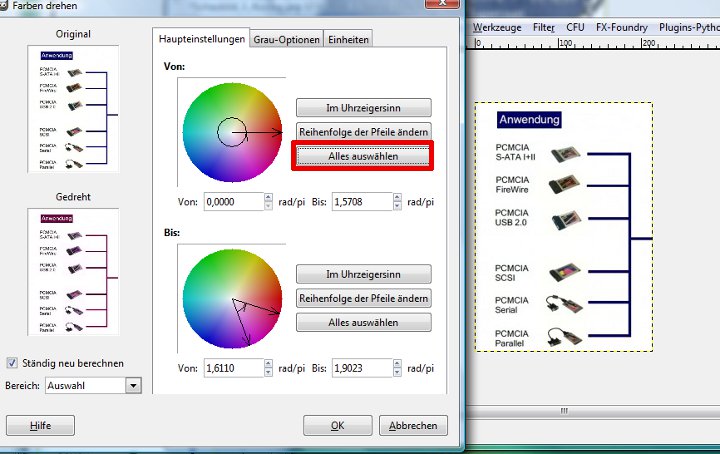Open the Werkzeuge menu
The width and height of the screenshot is (720, 454).
497,29
